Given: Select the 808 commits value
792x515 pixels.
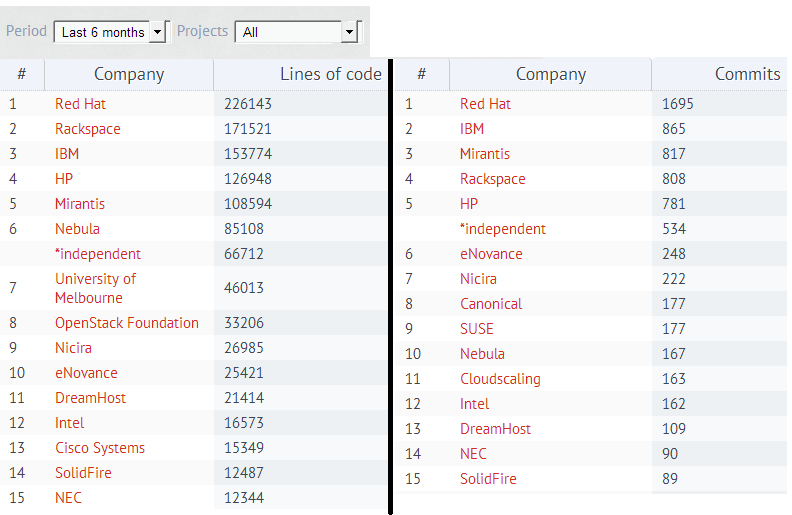Looking at the screenshot, I should pos(674,179).
